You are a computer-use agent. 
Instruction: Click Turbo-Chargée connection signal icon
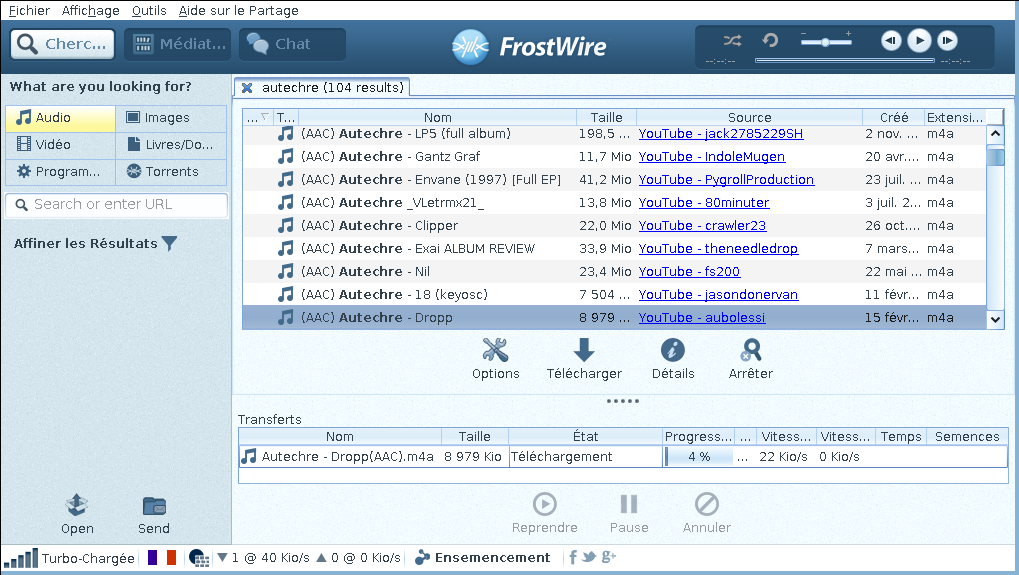pyautogui.click(x=21, y=558)
